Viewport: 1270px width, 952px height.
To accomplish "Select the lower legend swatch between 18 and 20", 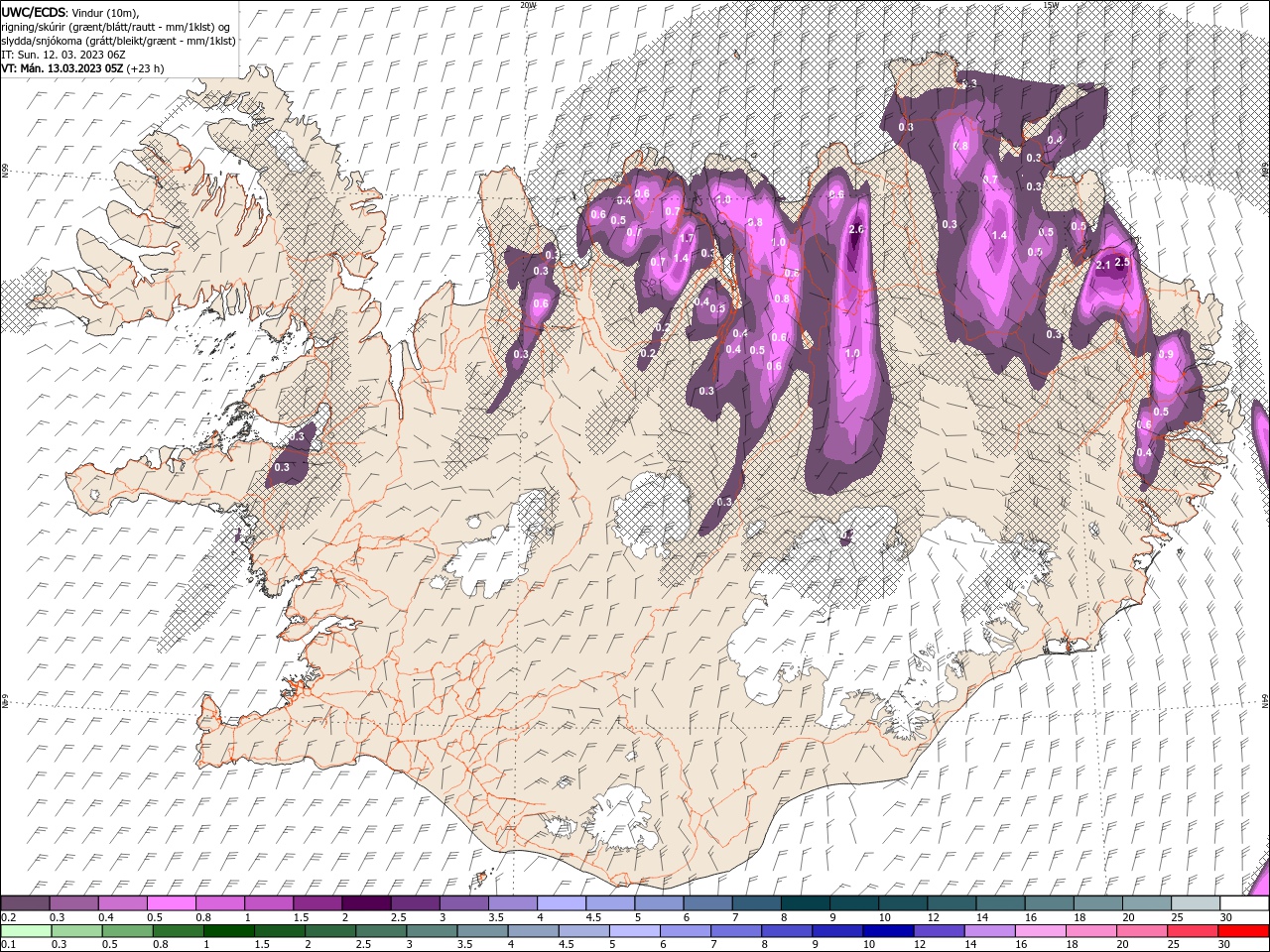I will click(1091, 931).
